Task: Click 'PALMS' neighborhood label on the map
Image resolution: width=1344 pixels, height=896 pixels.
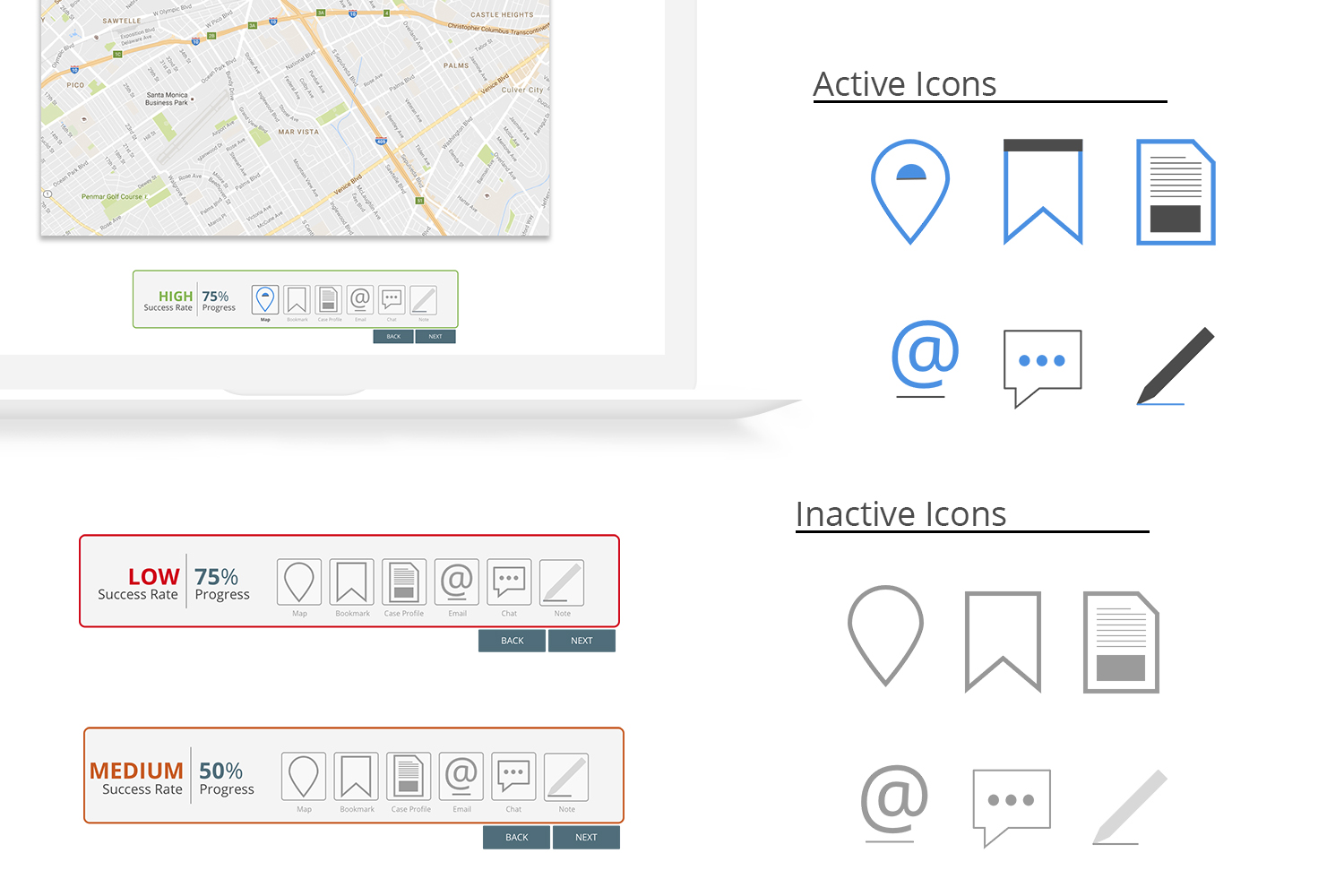Action: tap(456, 65)
